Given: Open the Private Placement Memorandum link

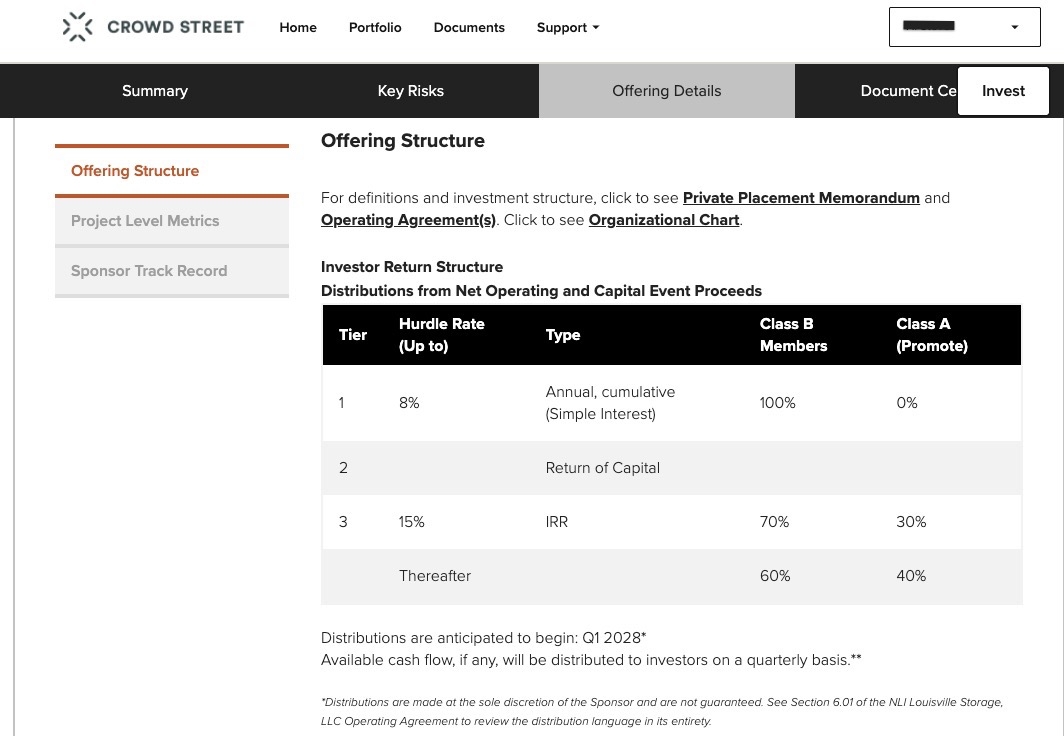Looking at the screenshot, I should click(x=801, y=198).
